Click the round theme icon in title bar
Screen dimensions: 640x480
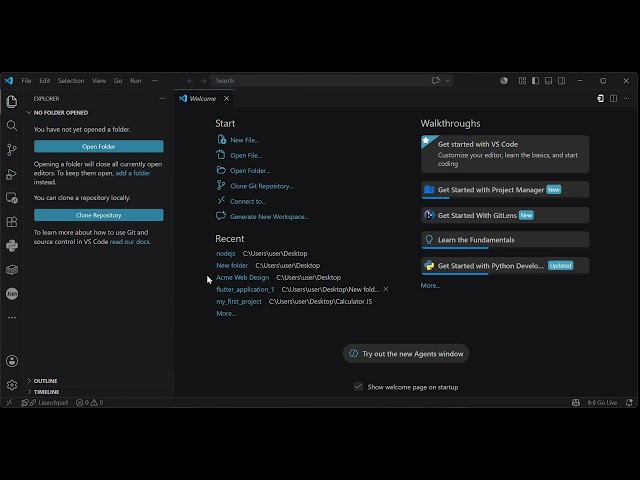[x=504, y=81]
